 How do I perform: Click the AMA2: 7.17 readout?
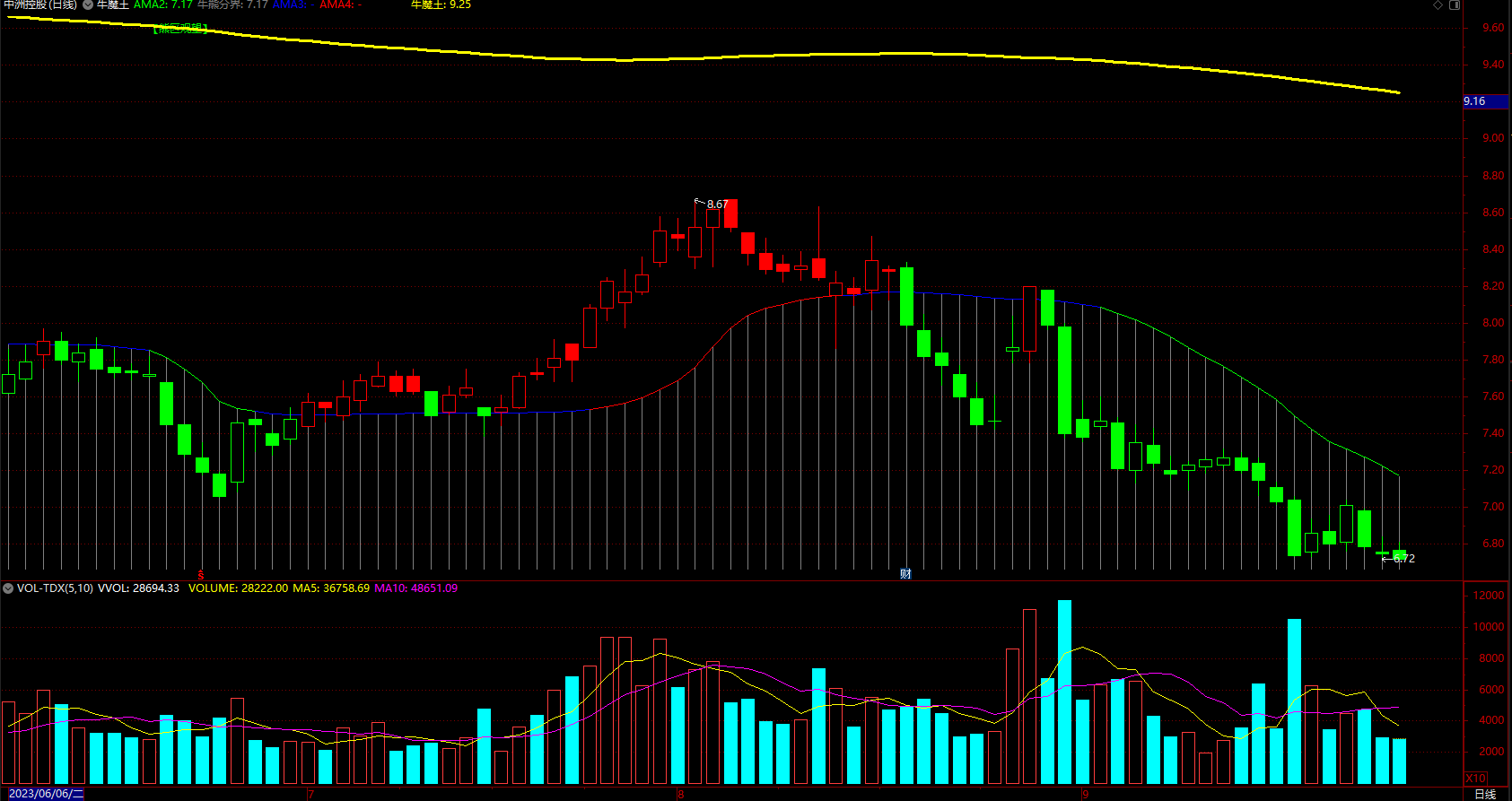(163, 4)
